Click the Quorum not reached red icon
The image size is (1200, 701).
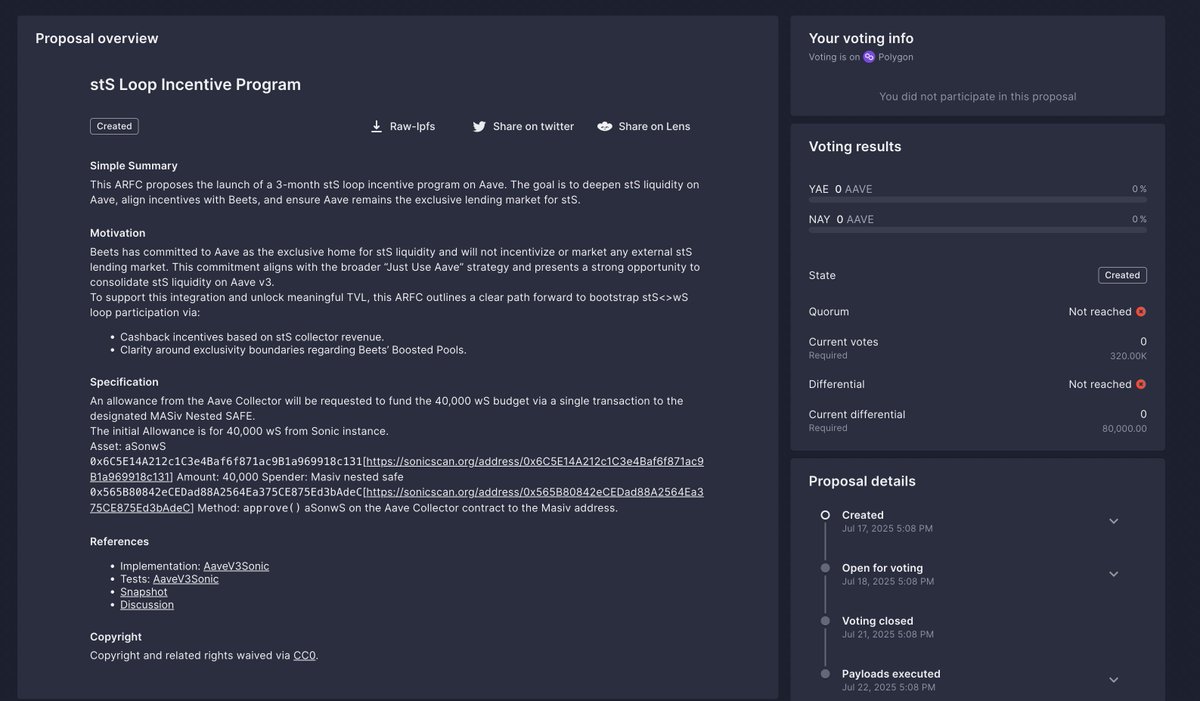[x=1141, y=312]
